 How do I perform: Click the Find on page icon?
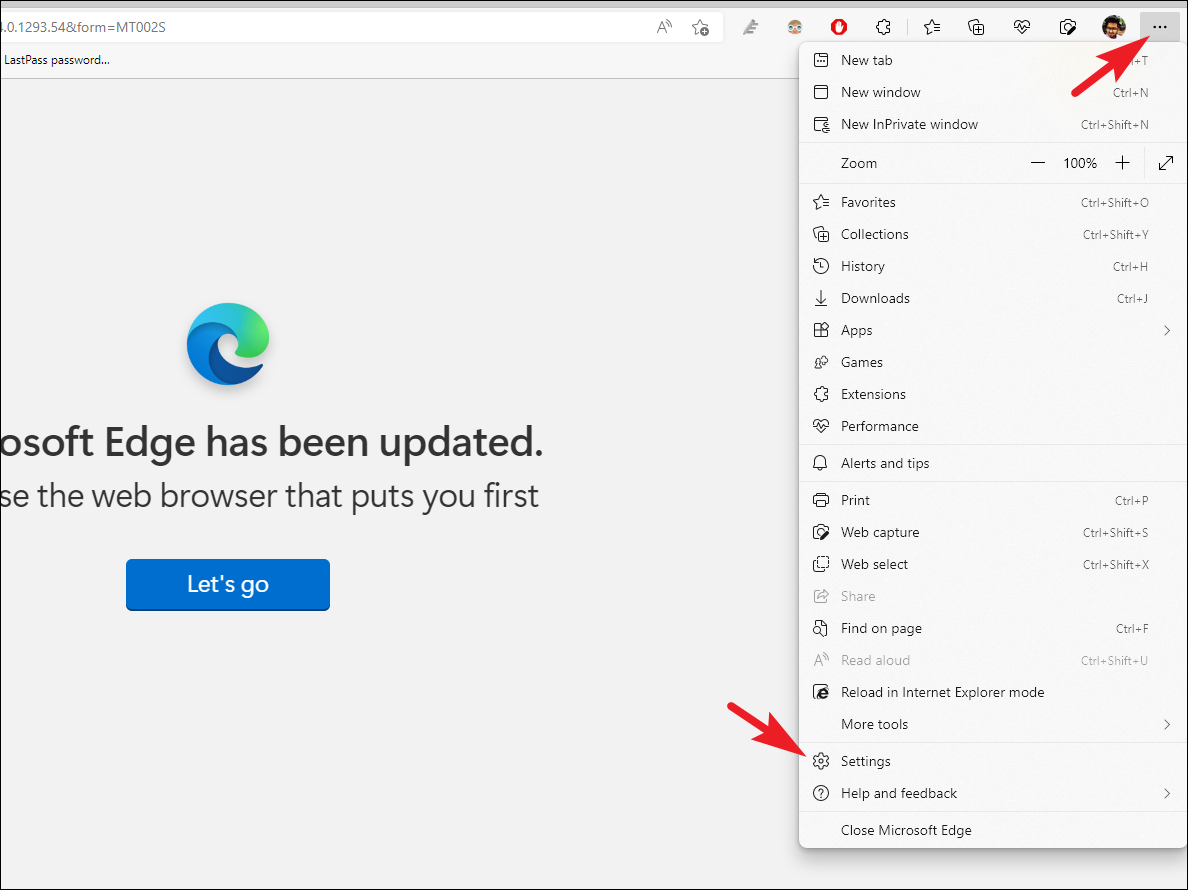click(821, 628)
